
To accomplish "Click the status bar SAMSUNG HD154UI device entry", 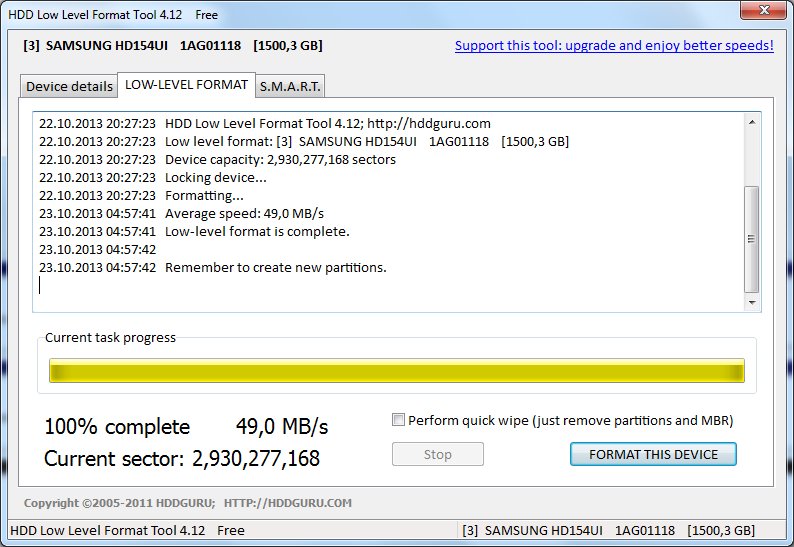I will click(x=608, y=530).
